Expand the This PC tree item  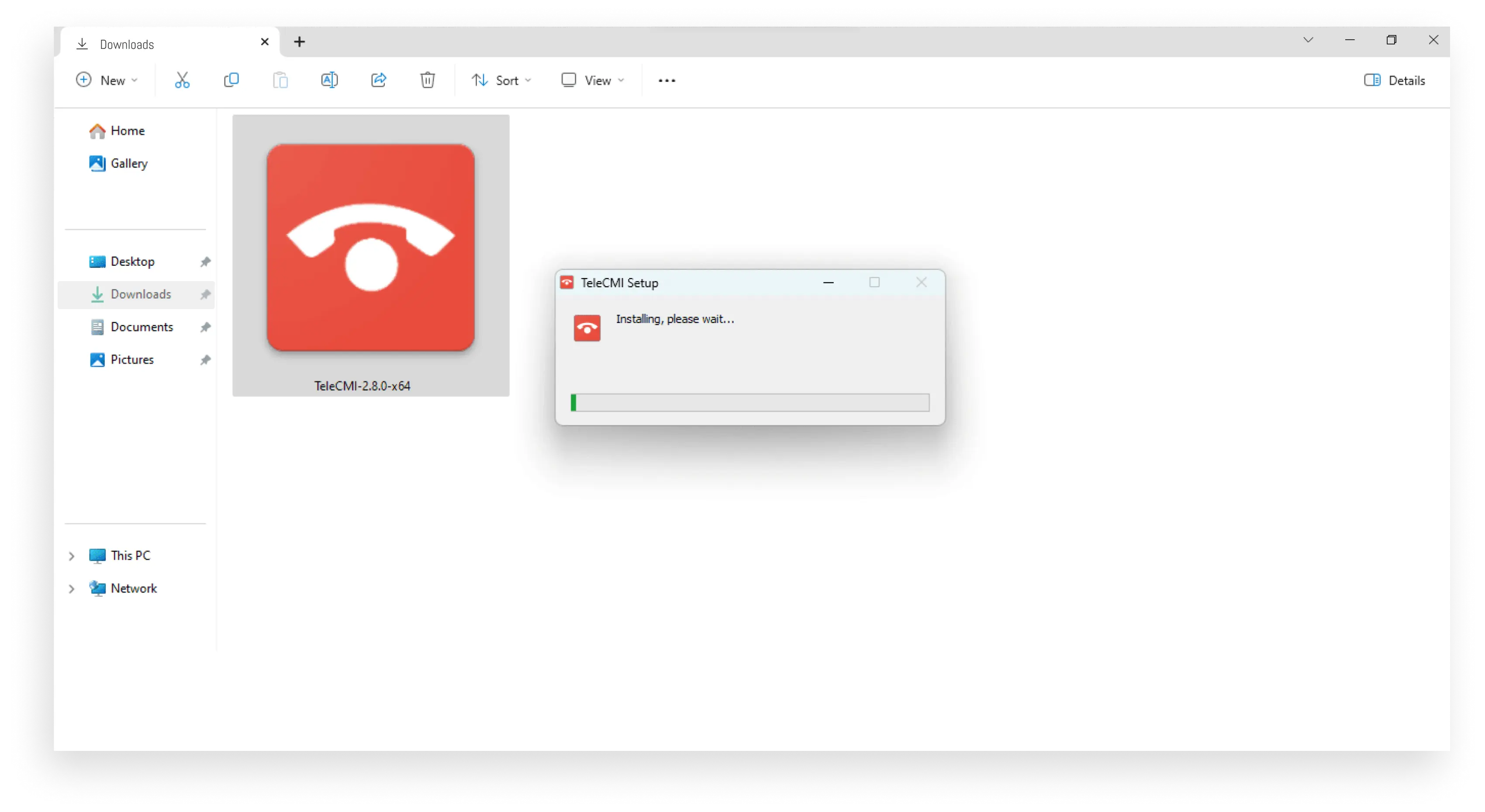pos(71,555)
